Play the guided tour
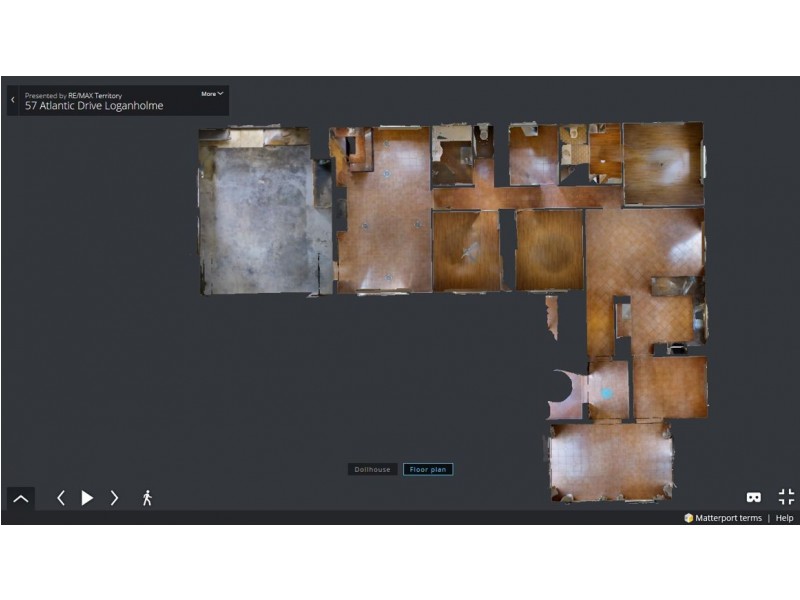This screenshot has width=800, height=600. coord(87,498)
